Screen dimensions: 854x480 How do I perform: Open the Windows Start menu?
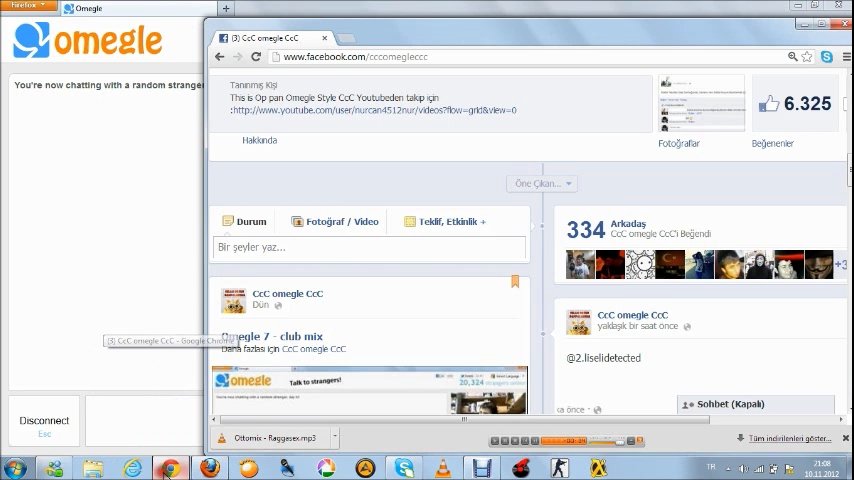point(15,468)
